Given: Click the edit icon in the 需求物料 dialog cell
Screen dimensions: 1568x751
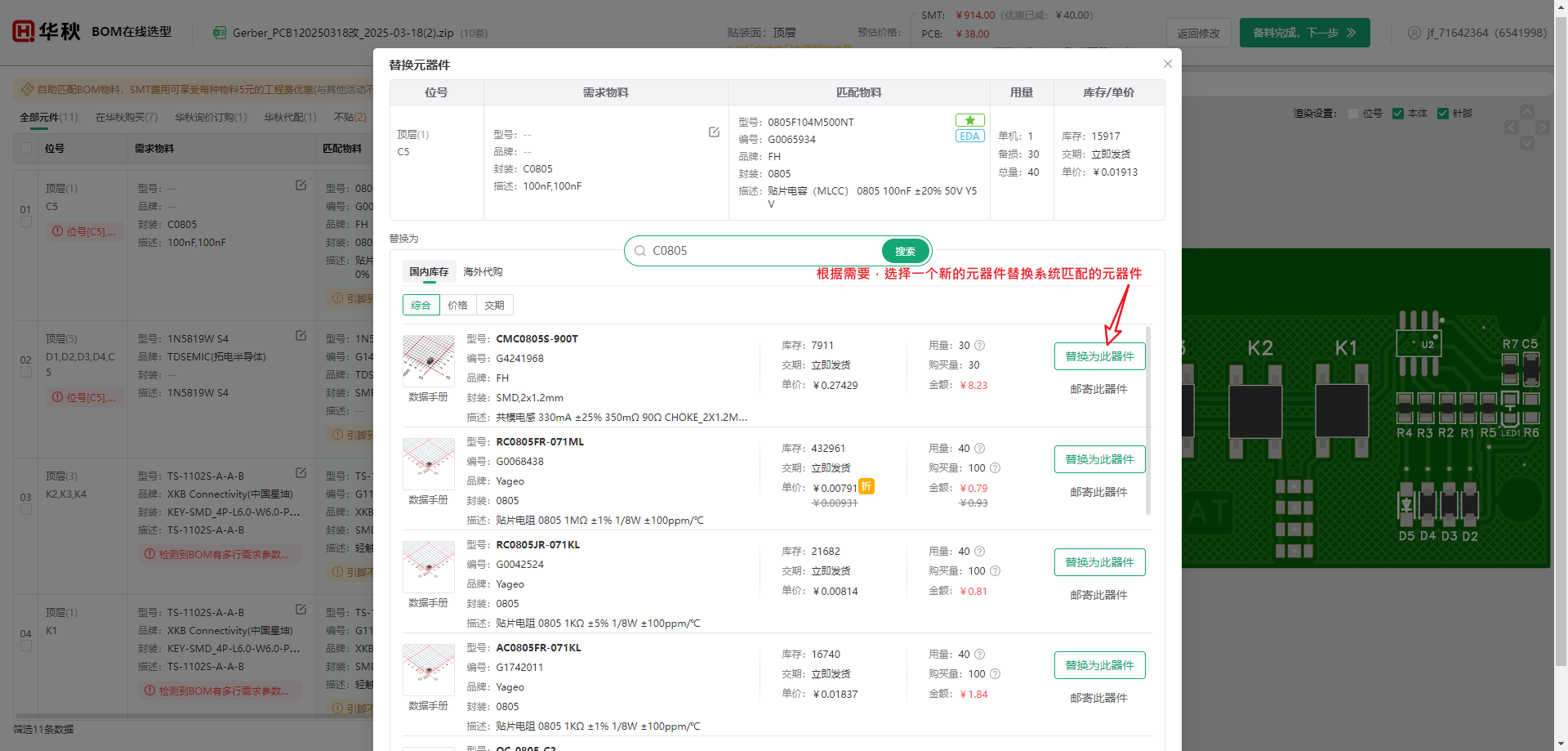Looking at the screenshot, I should tap(714, 132).
